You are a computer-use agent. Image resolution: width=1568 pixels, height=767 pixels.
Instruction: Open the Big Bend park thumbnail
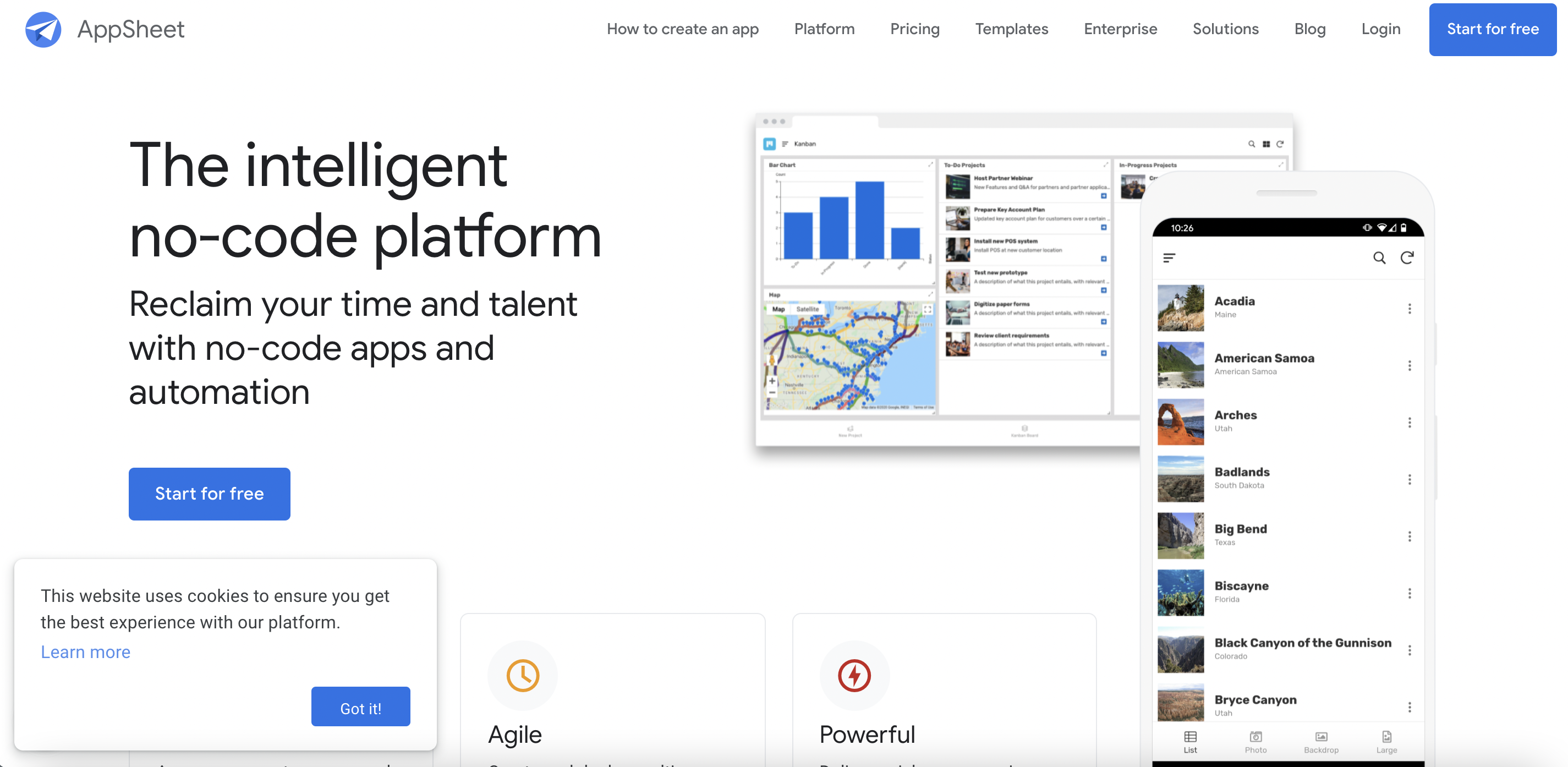[x=1180, y=535]
